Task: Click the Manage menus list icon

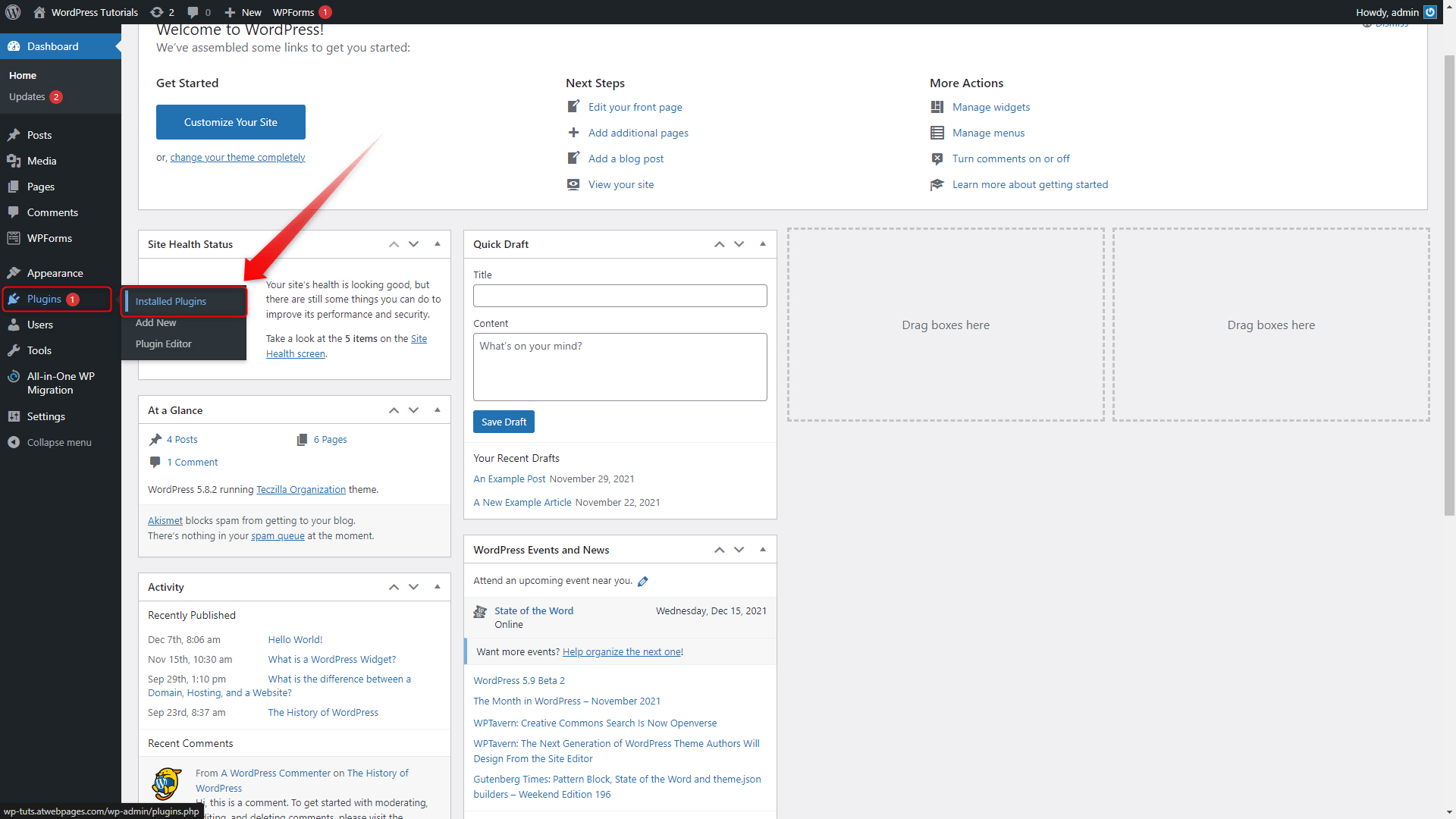Action: (937, 133)
